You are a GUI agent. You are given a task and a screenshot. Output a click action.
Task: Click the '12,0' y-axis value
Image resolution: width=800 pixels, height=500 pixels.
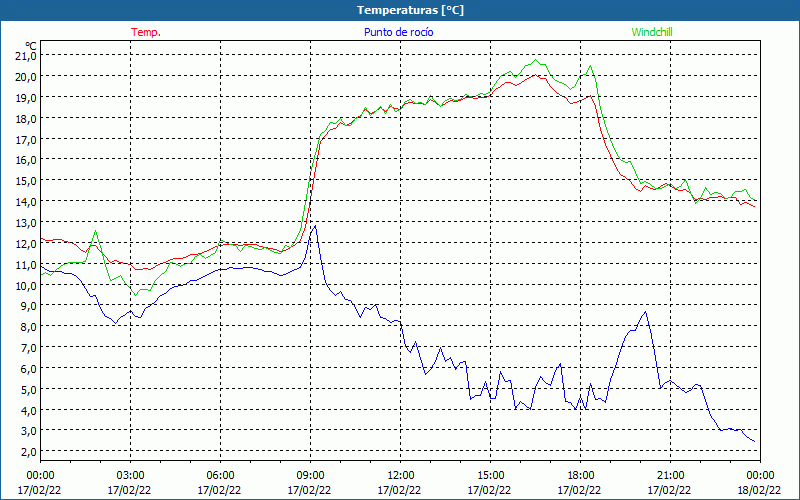click(x=27, y=243)
